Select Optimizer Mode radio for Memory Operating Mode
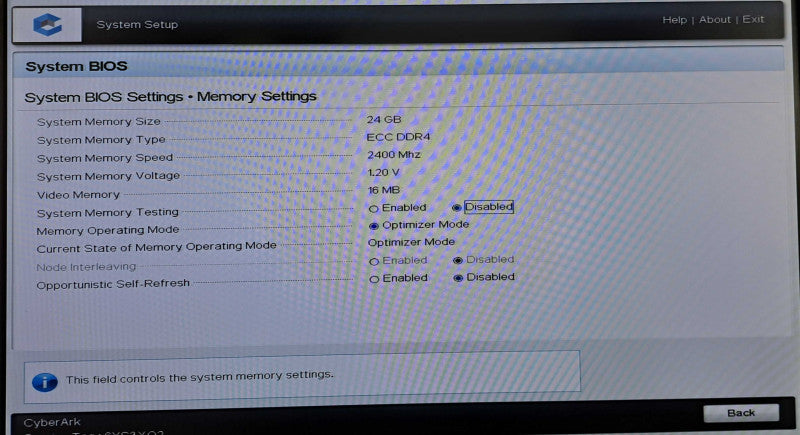The width and height of the screenshot is (800, 435). point(373,226)
